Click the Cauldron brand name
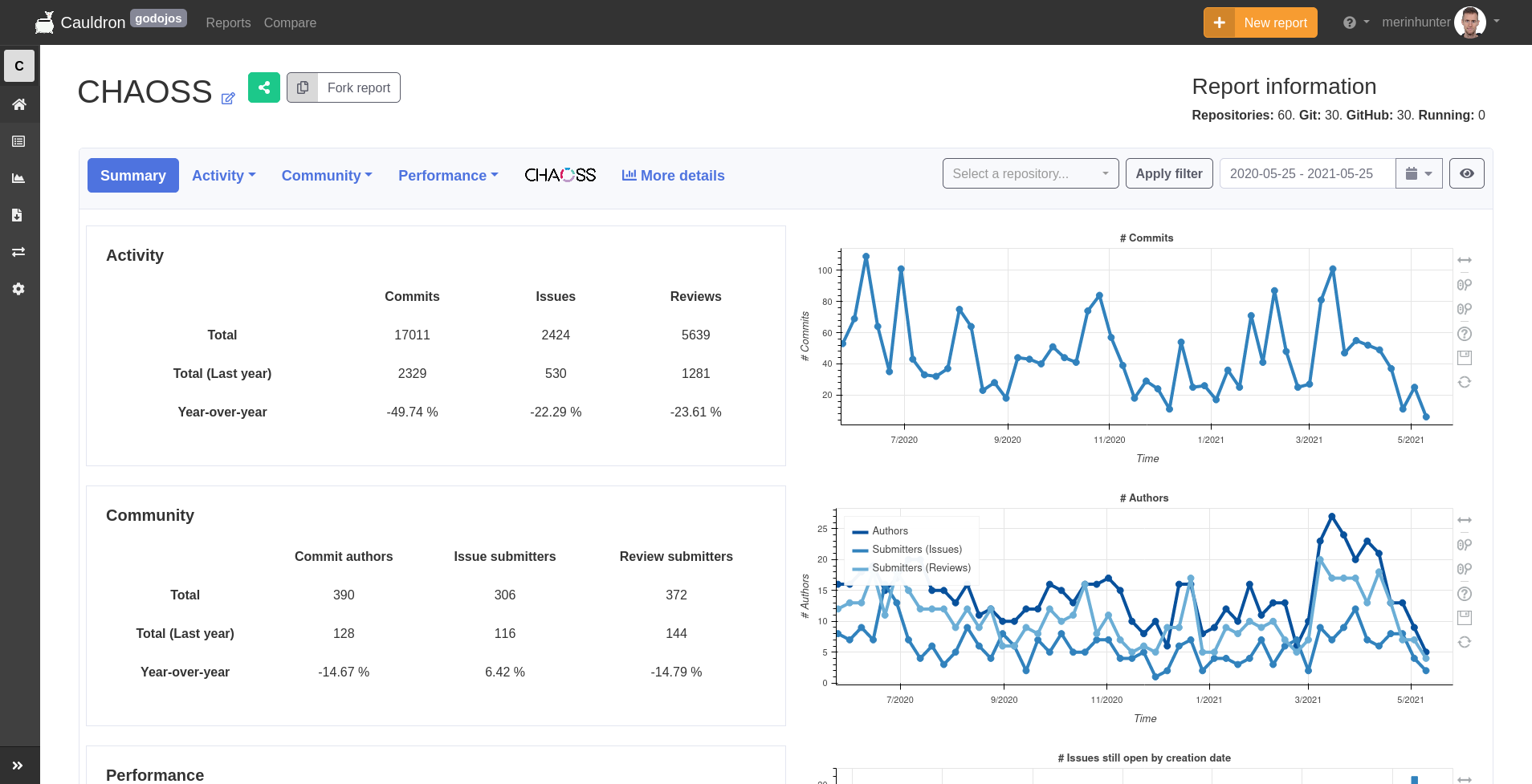The width and height of the screenshot is (1532, 784). click(93, 22)
